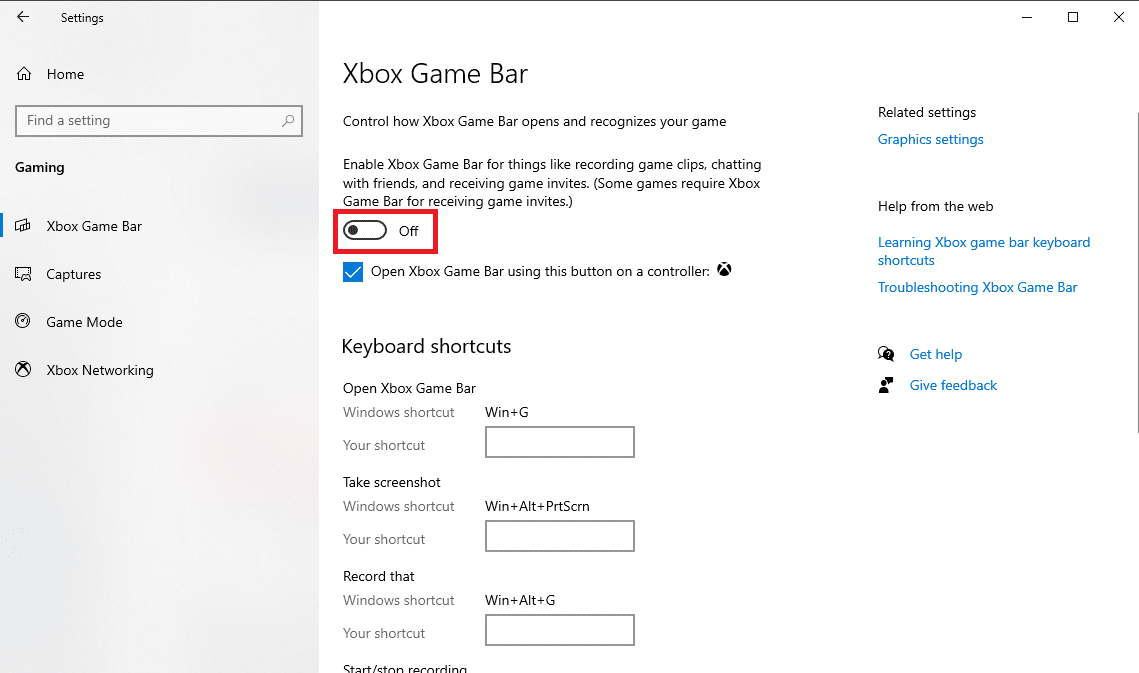The width and height of the screenshot is (1139, 673).
Task: Click the Get help link
Action: click(x=936, y=354)
